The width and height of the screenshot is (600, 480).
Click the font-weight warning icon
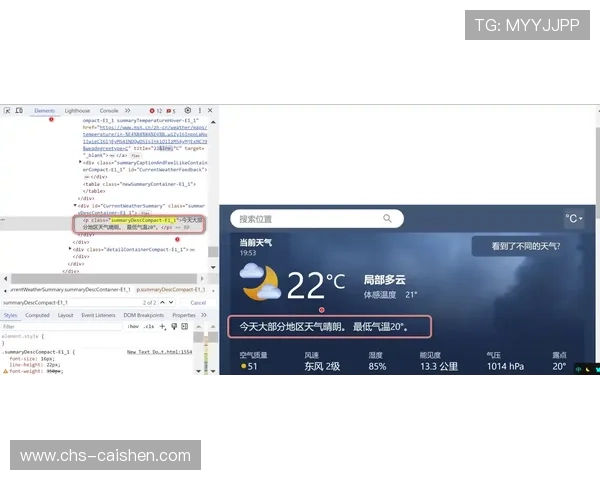(x=5, y=371)
